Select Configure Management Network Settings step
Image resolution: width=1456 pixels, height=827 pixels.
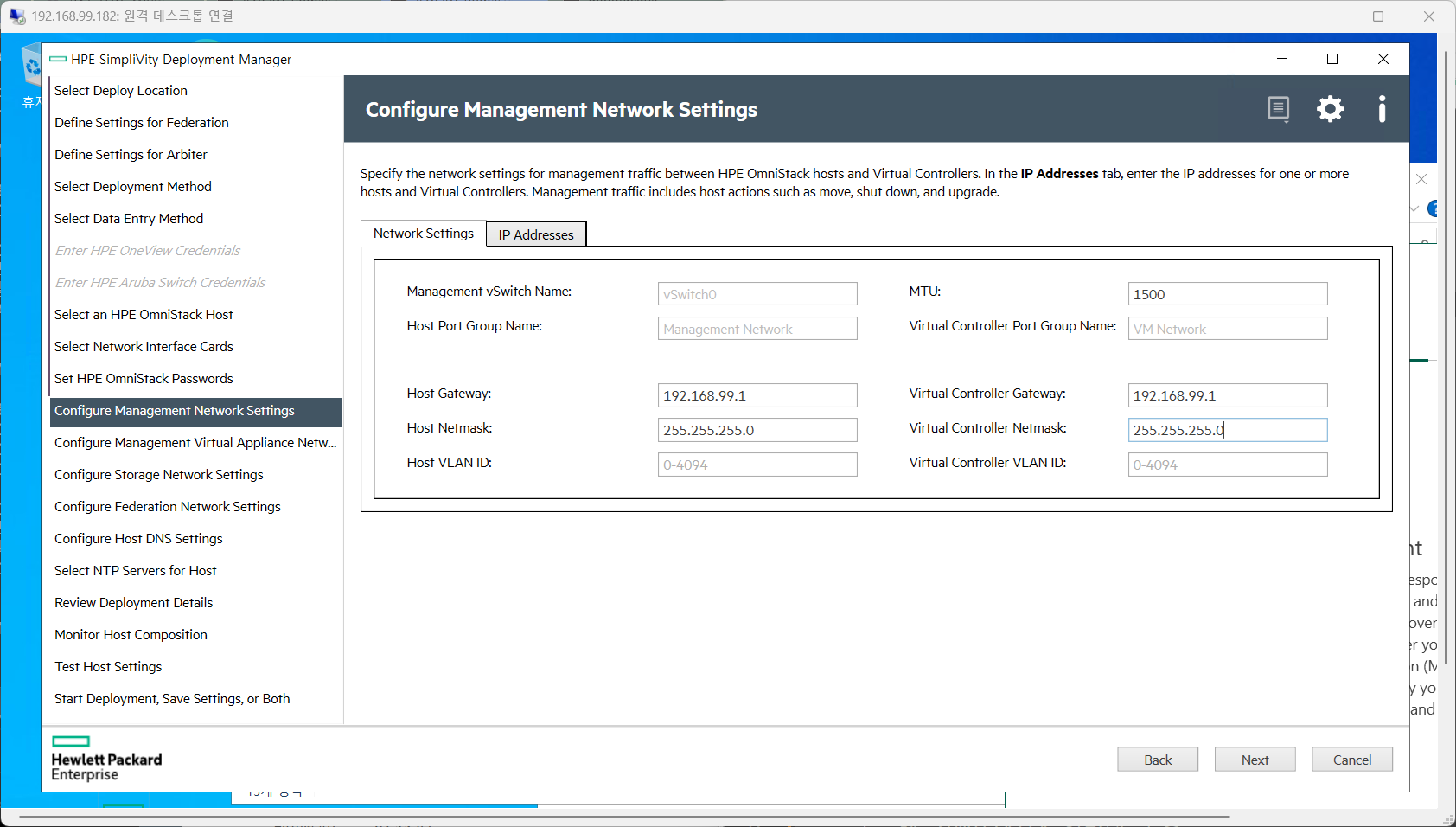pos(196,412)
